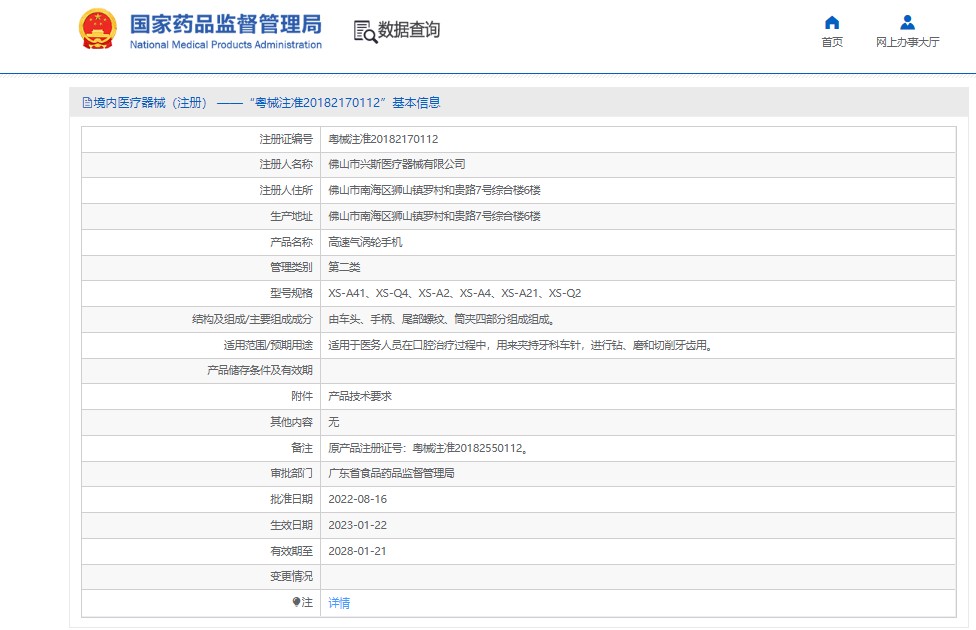
Task: Click the 网上办事大厅 person icon
Action: [907, 23]
